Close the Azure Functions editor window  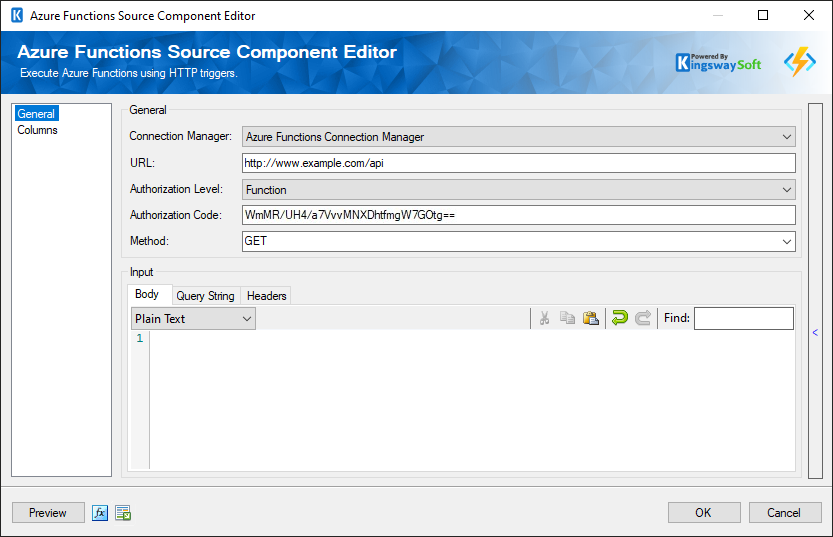point(809,15)
